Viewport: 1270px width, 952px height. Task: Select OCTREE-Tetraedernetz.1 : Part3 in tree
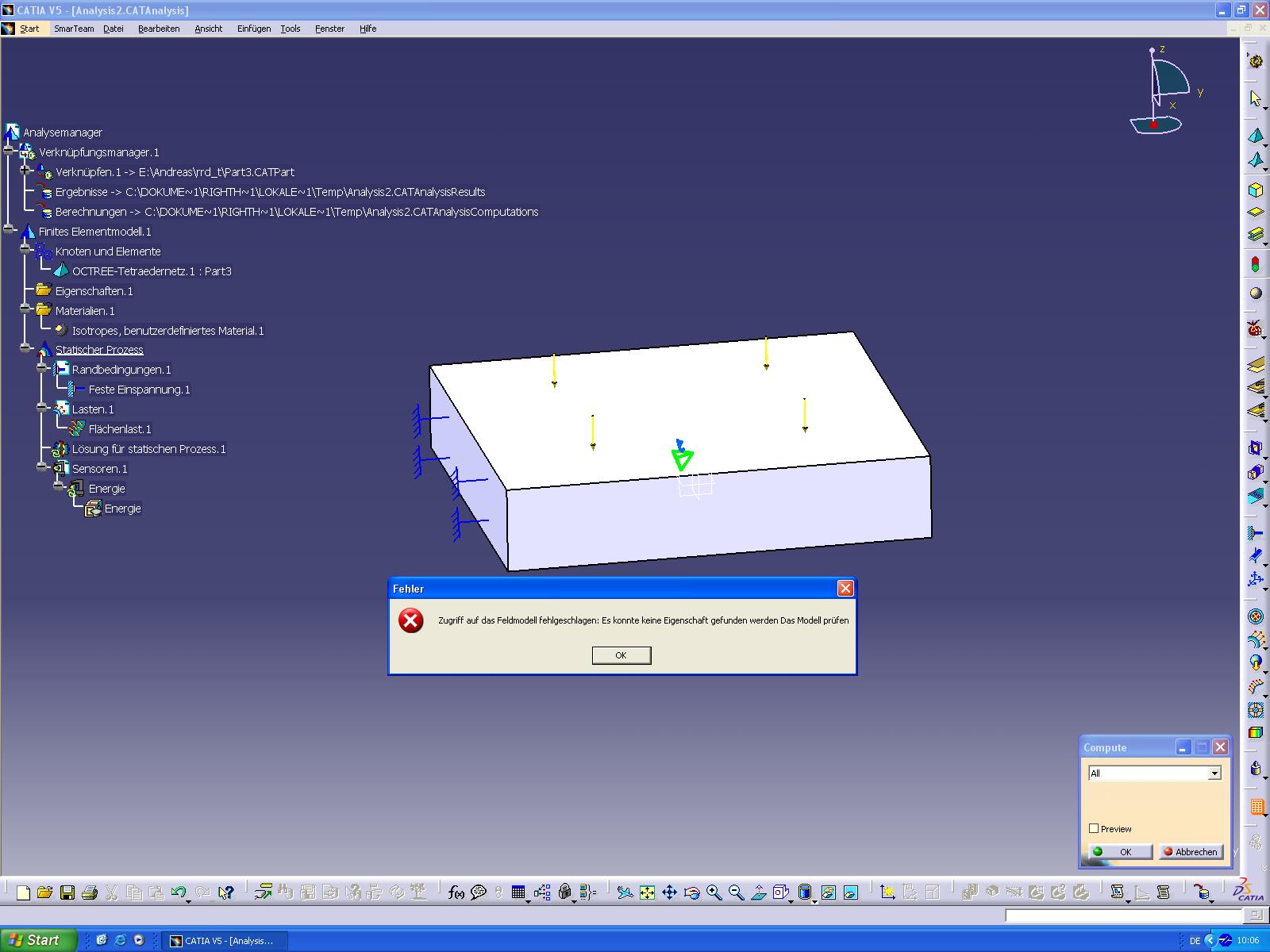152,271
